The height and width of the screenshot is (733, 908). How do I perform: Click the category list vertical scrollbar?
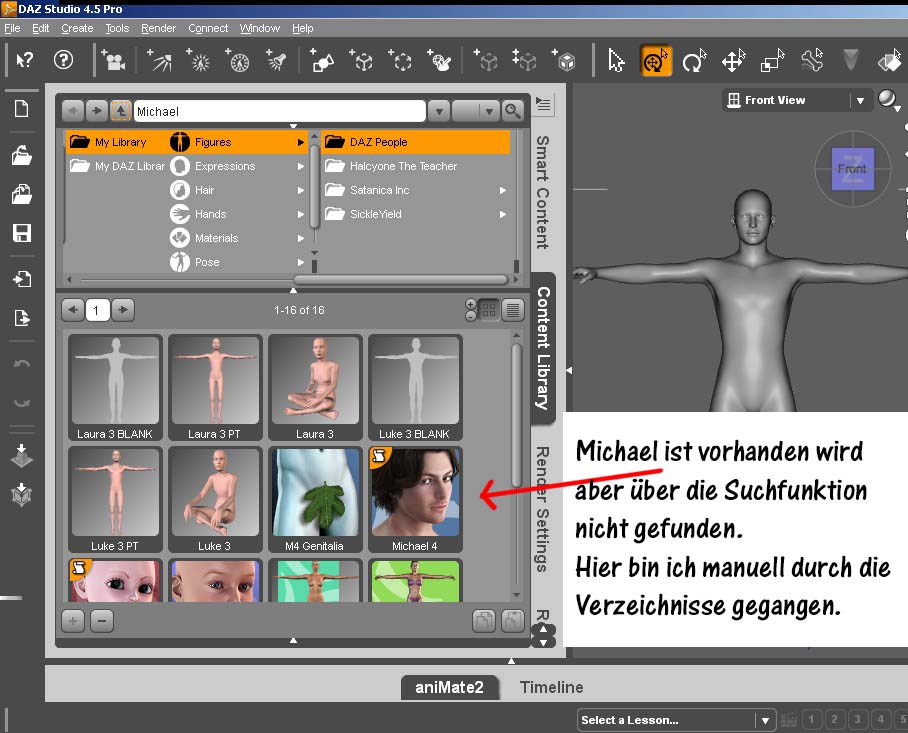[314, 188]
